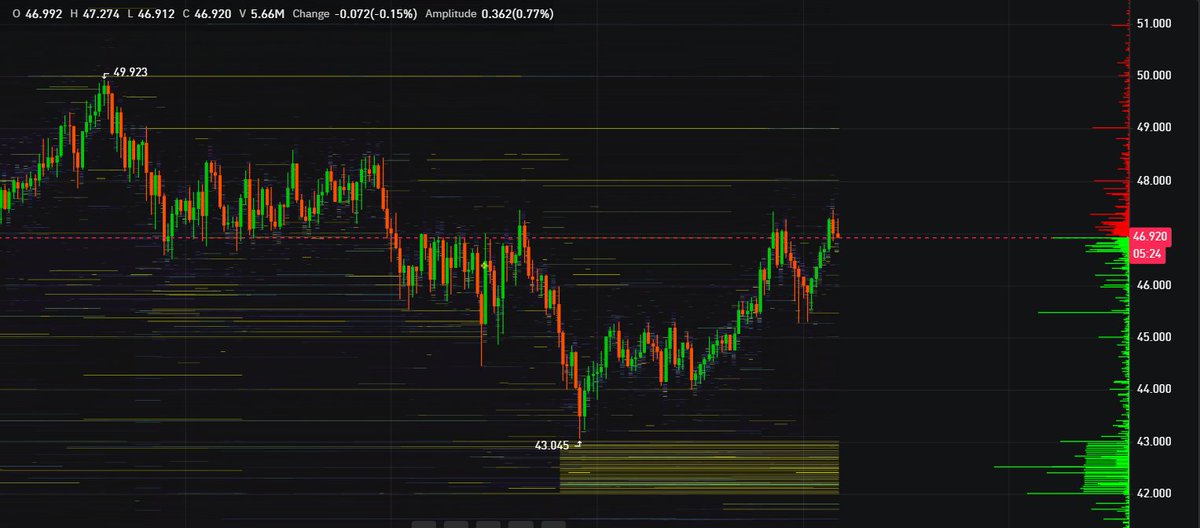
Task: Click the 42.000 price axis label
Action: click(x=1154, y=493)
